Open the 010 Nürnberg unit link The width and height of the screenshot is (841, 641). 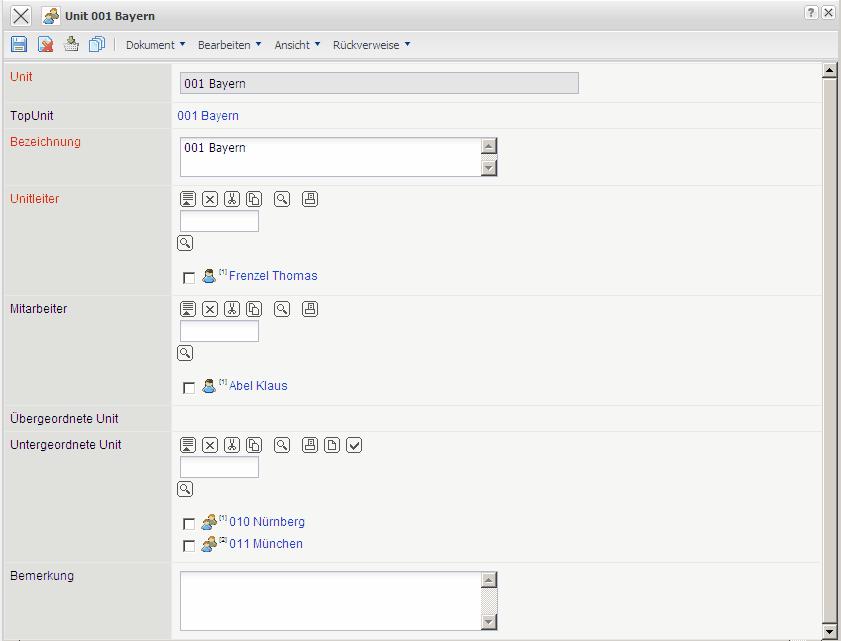click(x=267, y=522)
